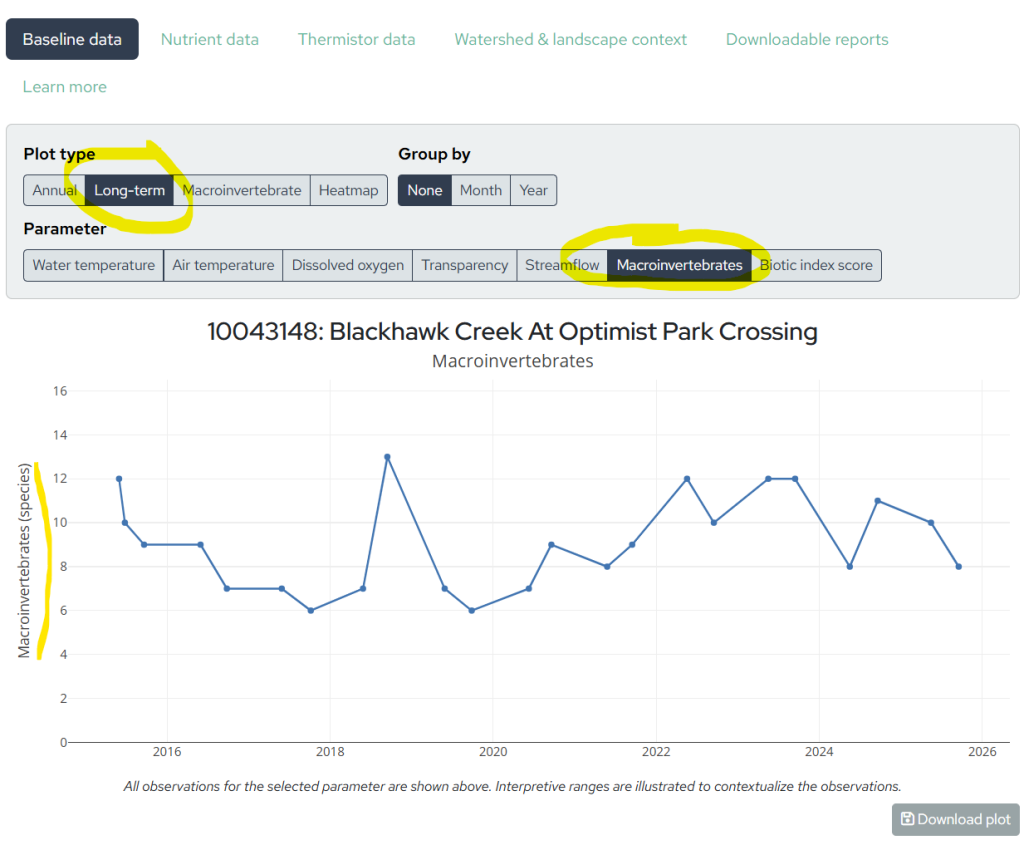Choose Long-term plot type
This screenshot has height=845, width=1024.
(x=129, y=190)
